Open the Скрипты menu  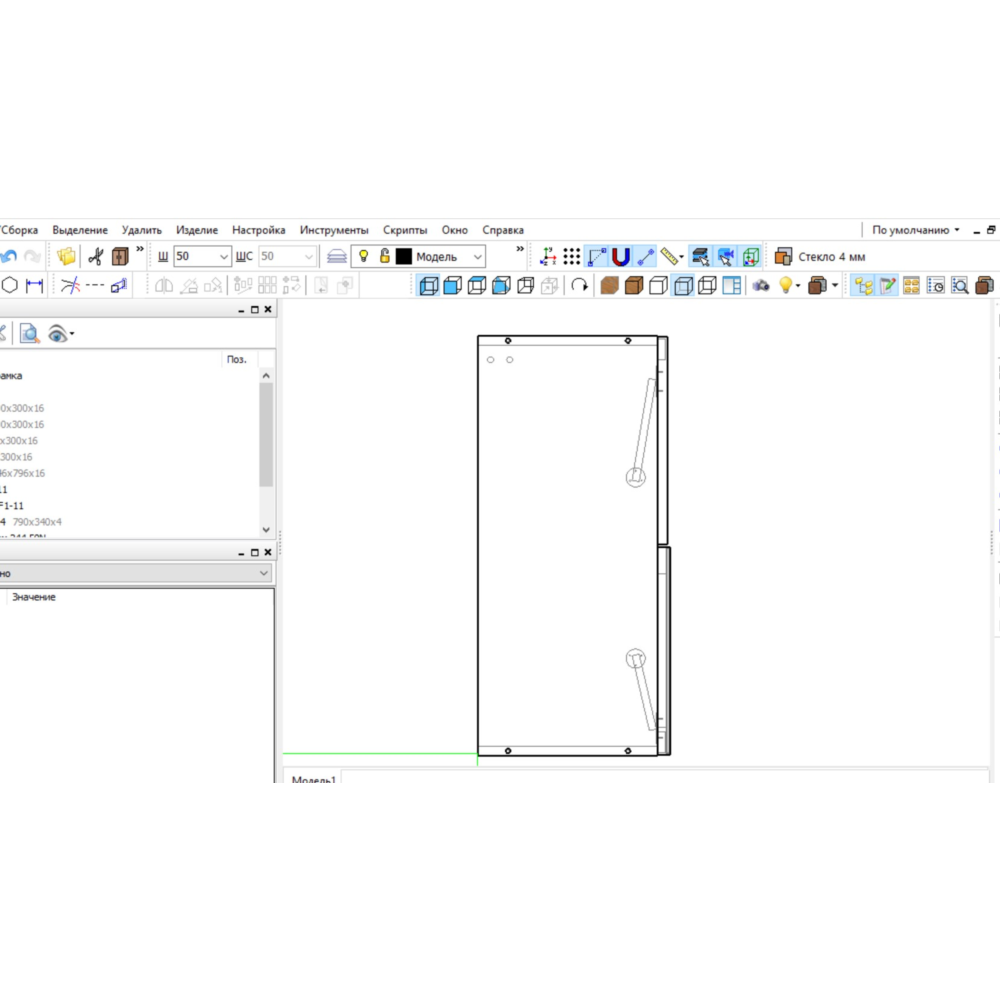(x=404, y=230)
